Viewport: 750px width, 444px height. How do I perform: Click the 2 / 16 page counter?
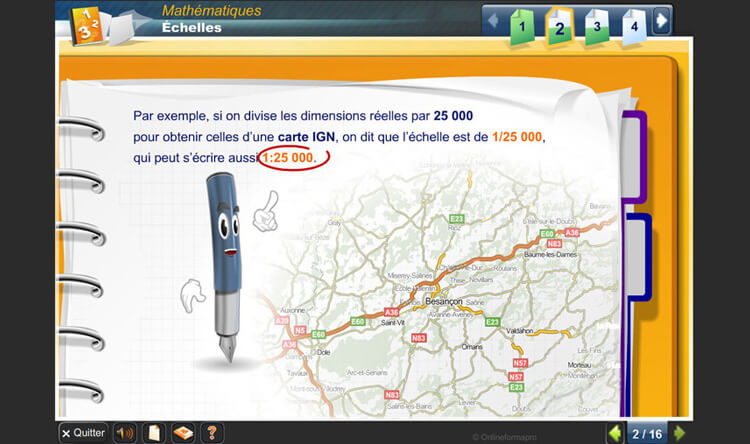pyautogui.click(x=647, y=434)
